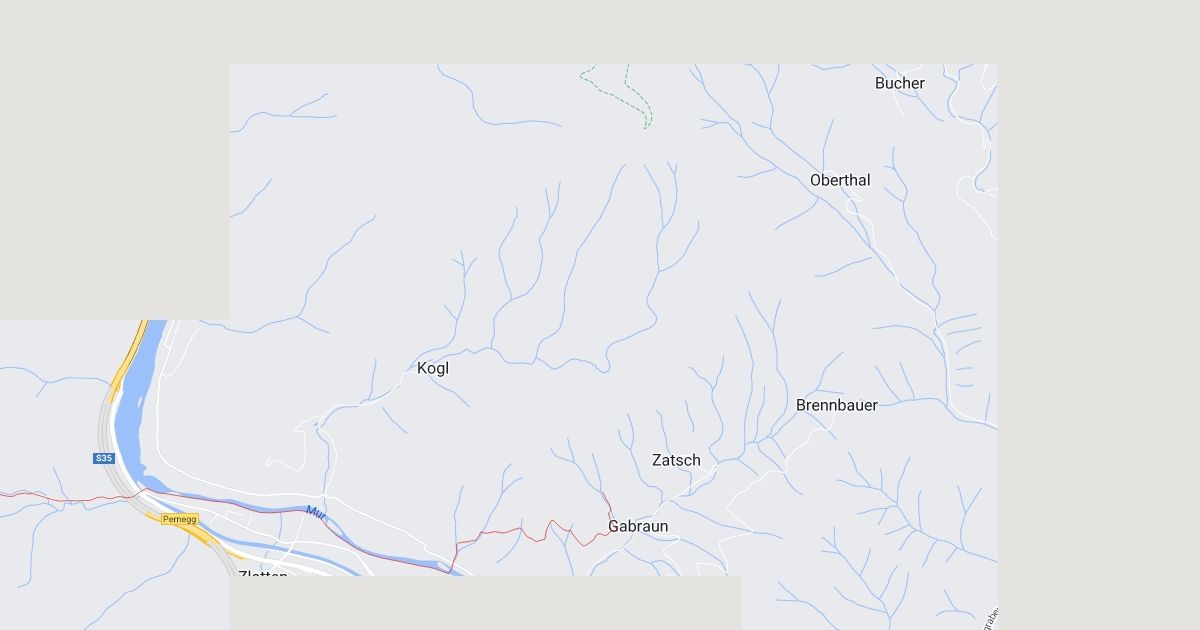This screenshot has width=1200, height=630.
Task: Click the blank gray strip along right edge
Action: [1099, 315]
